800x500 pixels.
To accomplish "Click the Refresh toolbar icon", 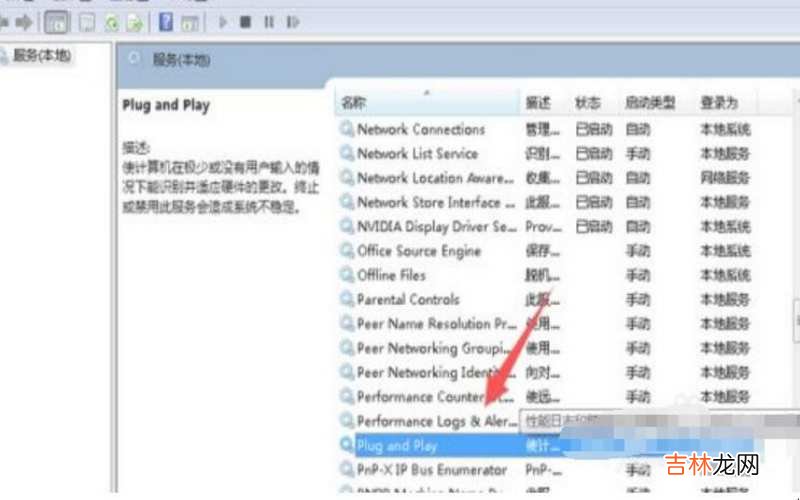I will click(111, 21).
